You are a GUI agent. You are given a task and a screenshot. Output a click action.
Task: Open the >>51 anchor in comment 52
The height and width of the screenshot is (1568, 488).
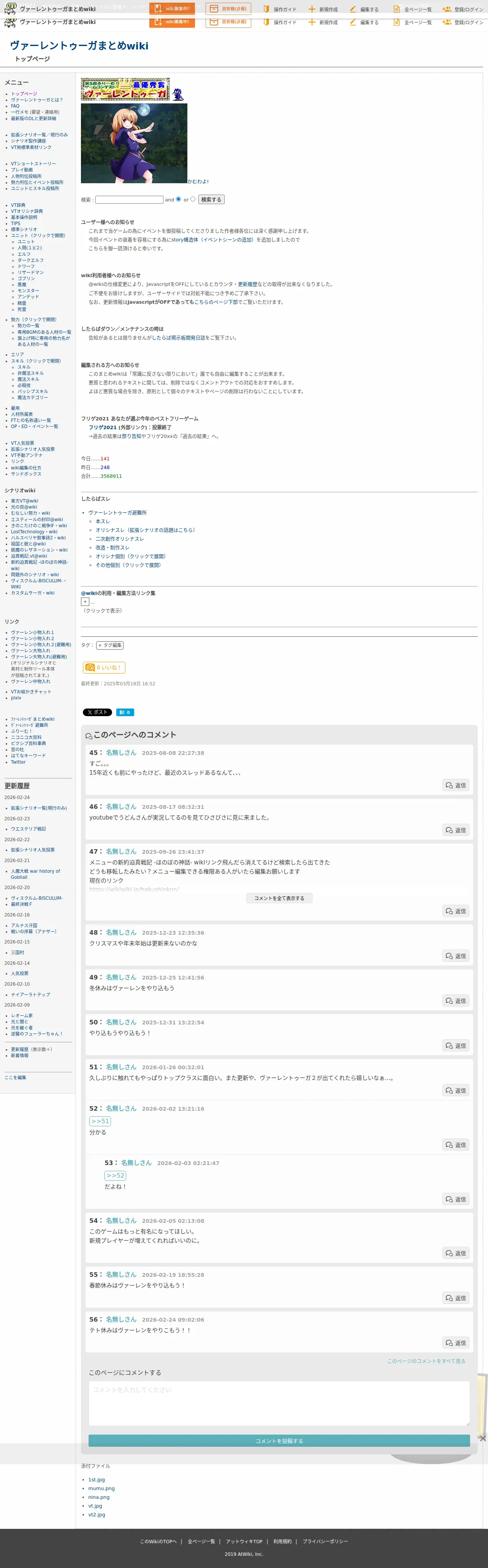click(100, 1121)
